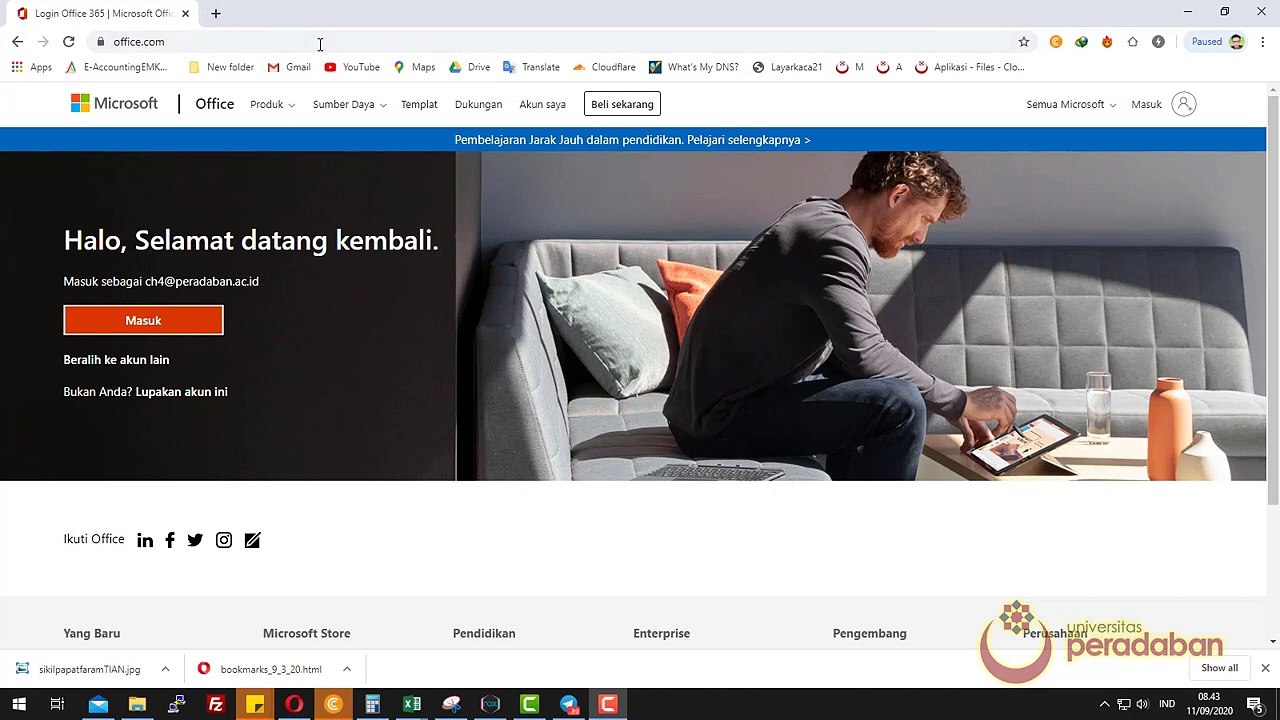Click the house-shaped extension icon
1280x720 pixels.
(x=1133, y=42)
